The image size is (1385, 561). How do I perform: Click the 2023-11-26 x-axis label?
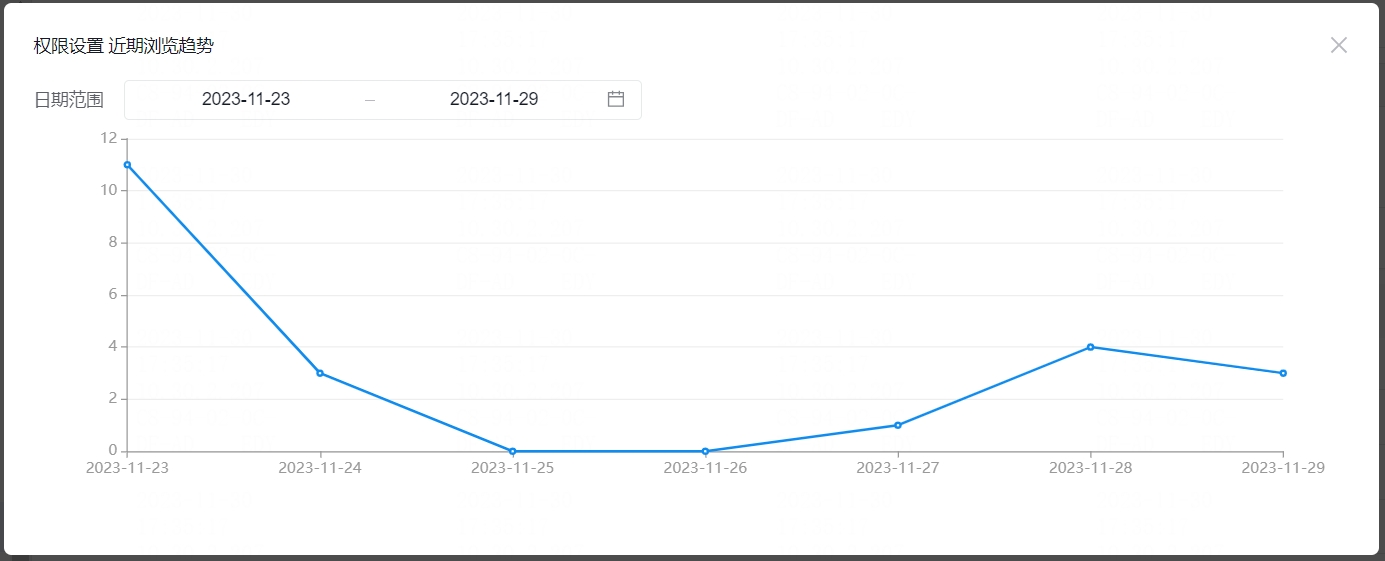coord(705,468)
